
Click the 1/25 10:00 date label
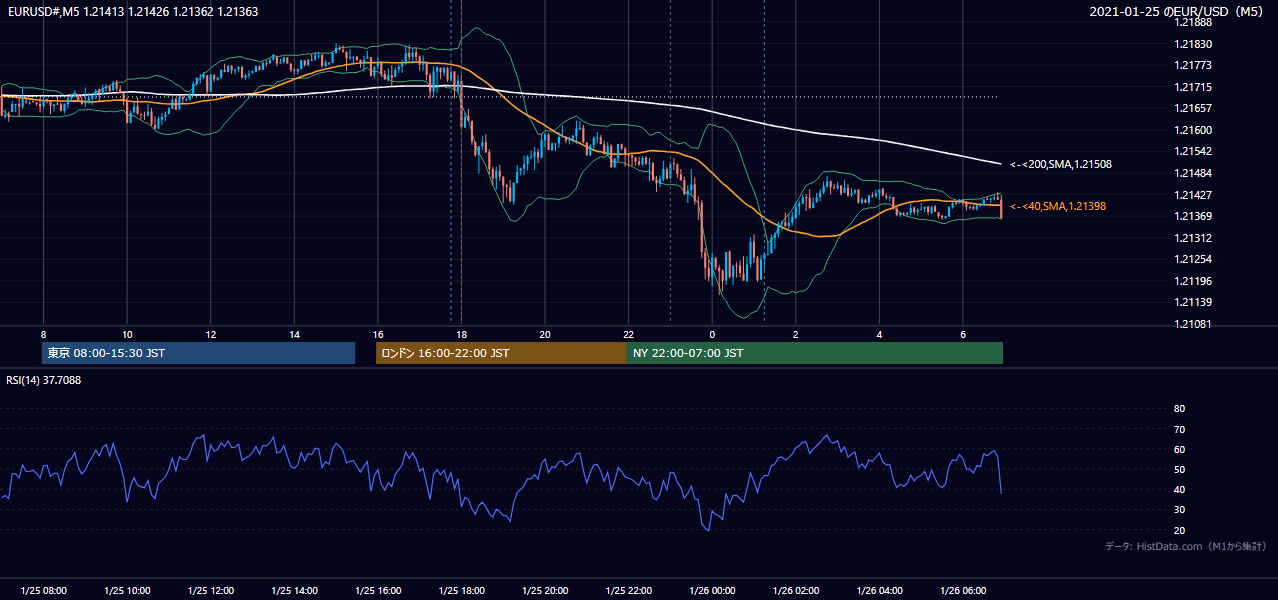(127, 590)
